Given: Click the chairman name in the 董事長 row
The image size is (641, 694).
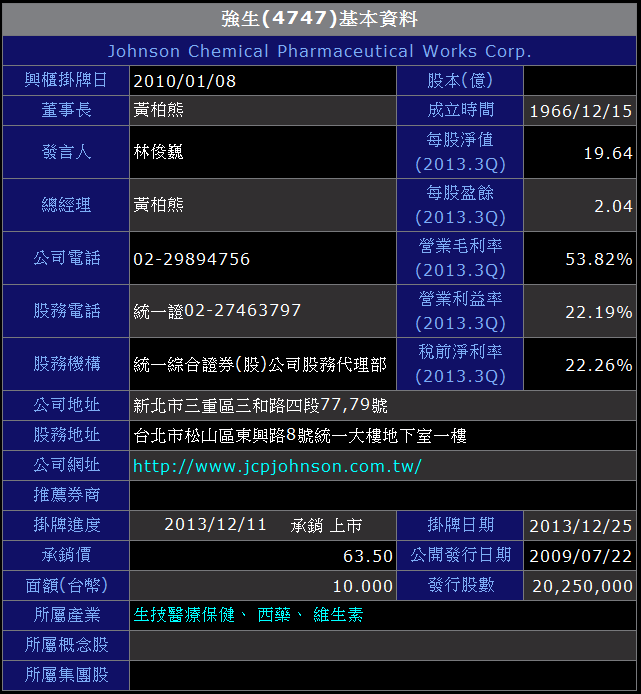Looking at the screenshot, I should 158,110.
